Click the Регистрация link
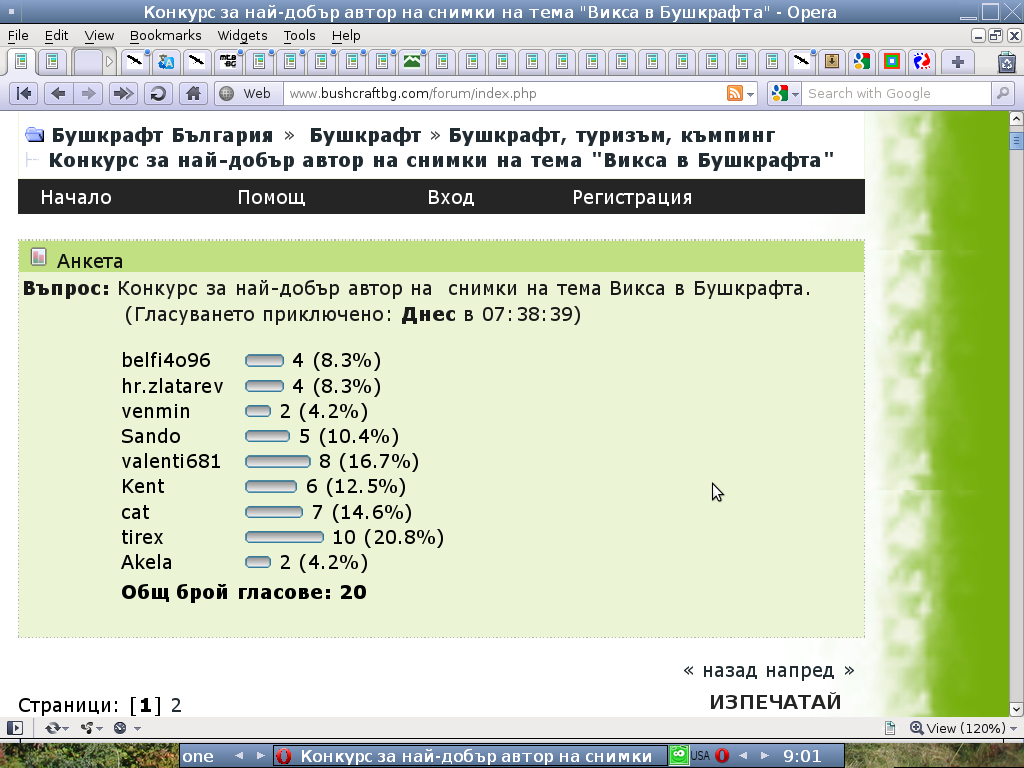 [632, 197]
